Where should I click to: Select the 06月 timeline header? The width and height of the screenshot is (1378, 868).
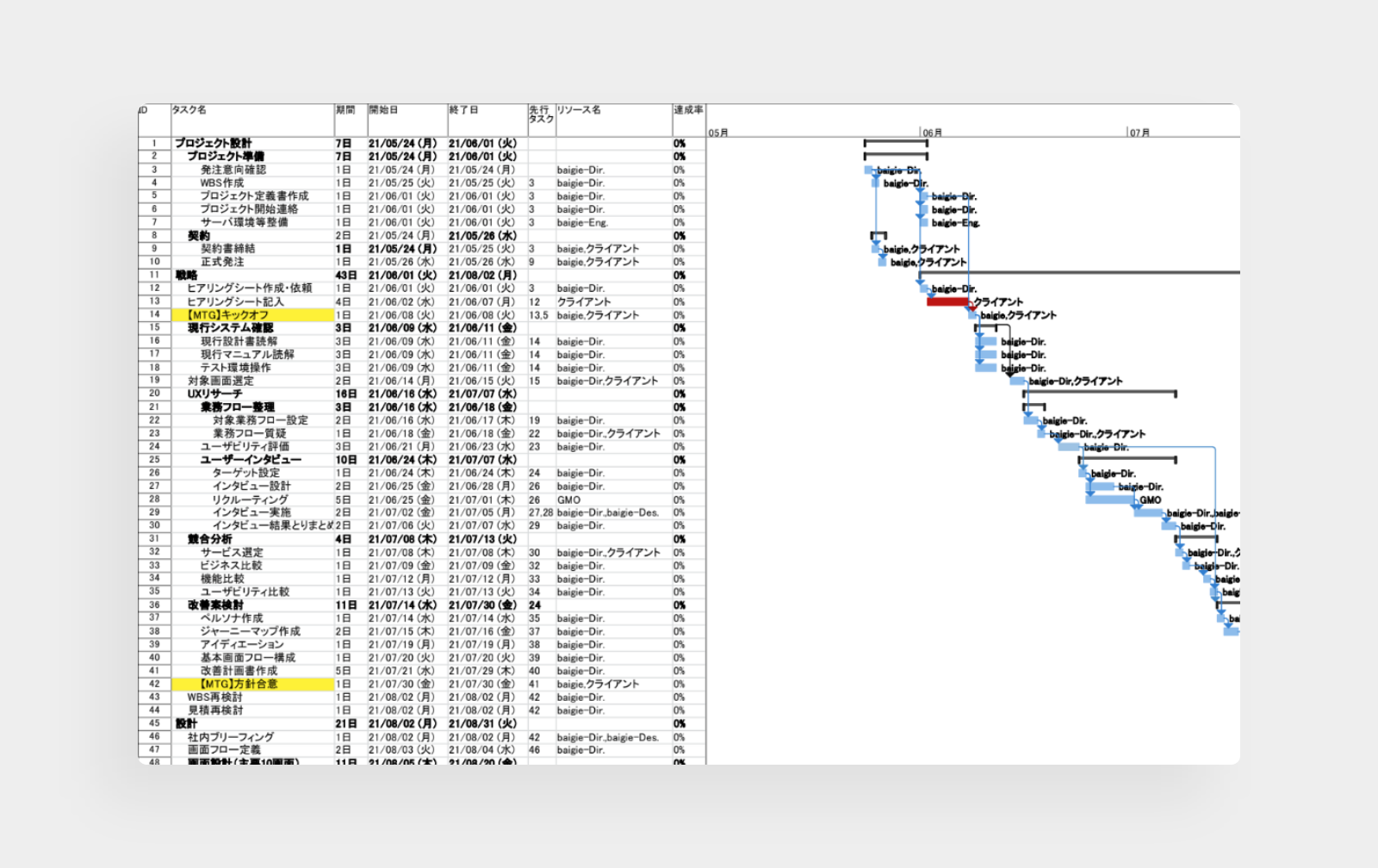(x=932, y=132)
